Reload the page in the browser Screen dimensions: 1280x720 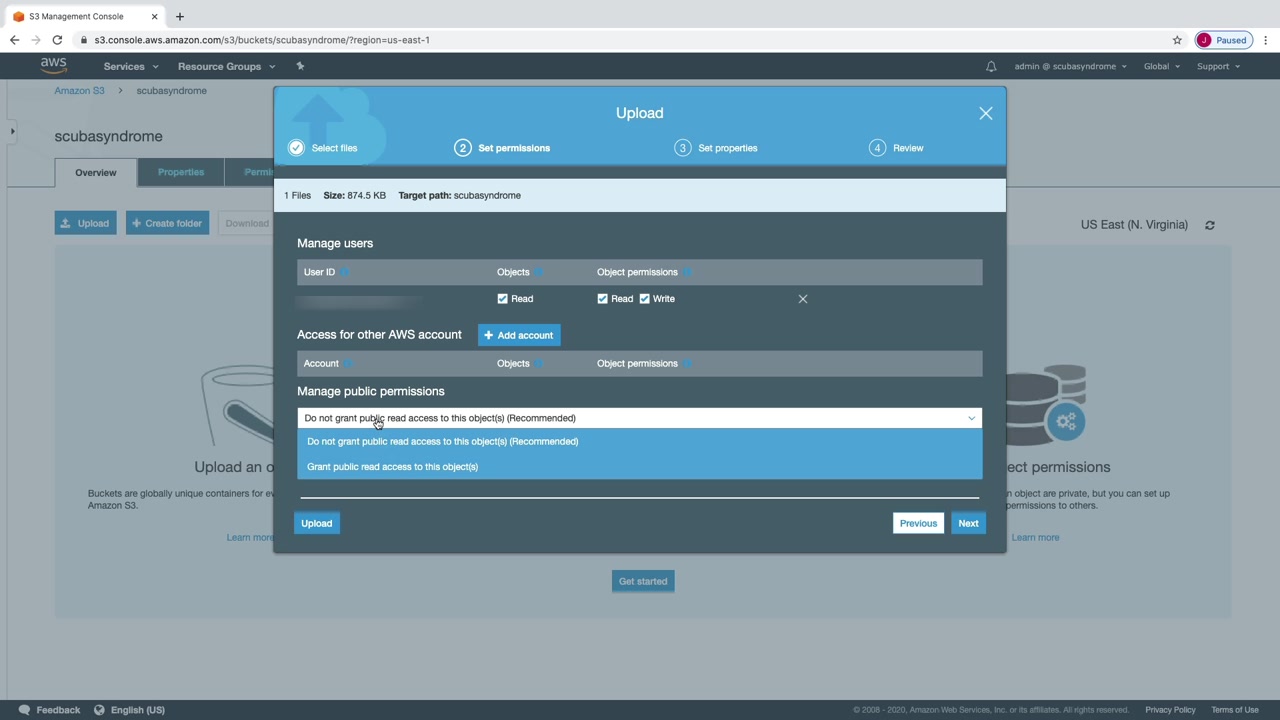click(57, 40)
